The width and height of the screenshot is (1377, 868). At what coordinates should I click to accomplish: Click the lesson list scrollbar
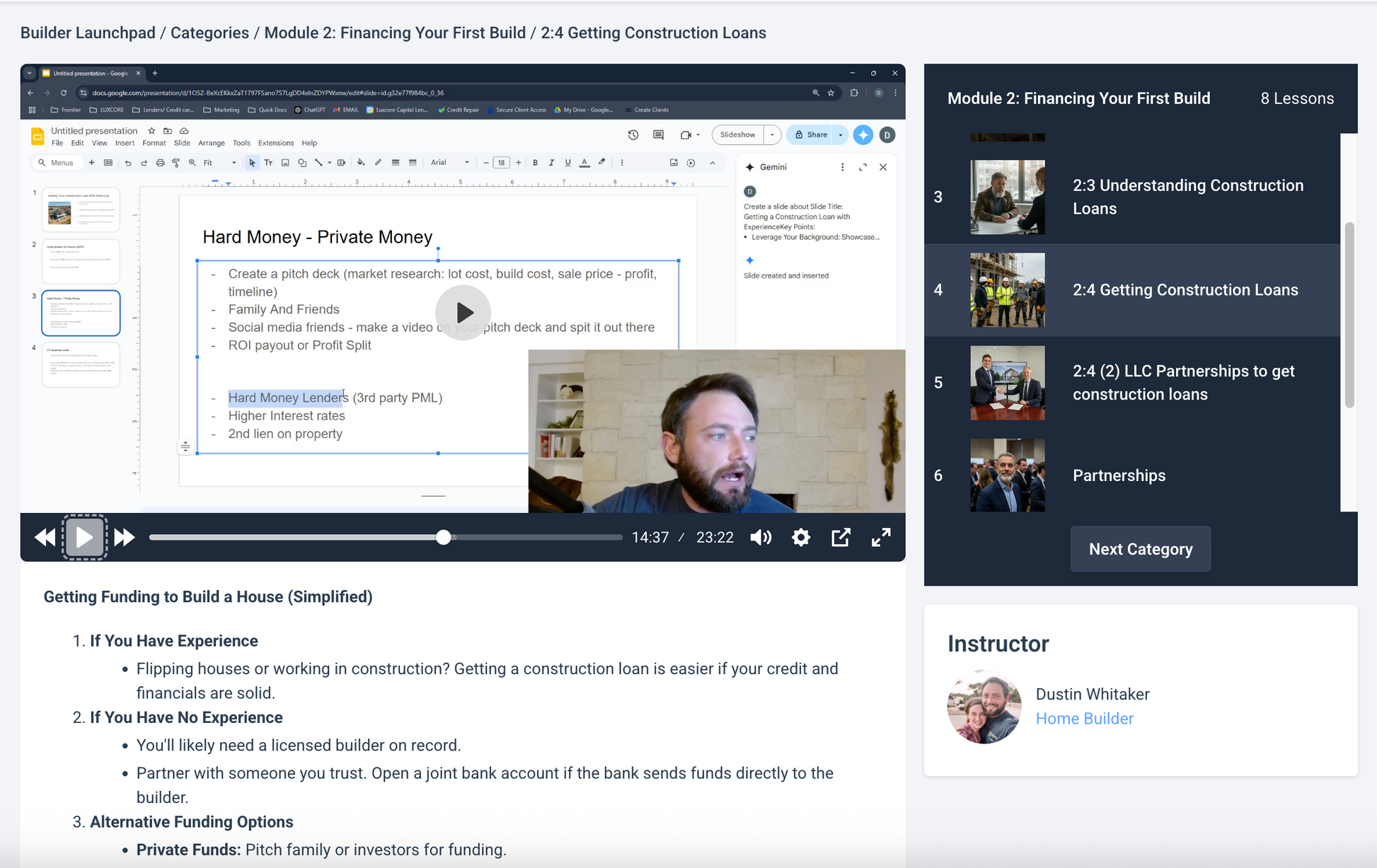tap(1349, 315)
